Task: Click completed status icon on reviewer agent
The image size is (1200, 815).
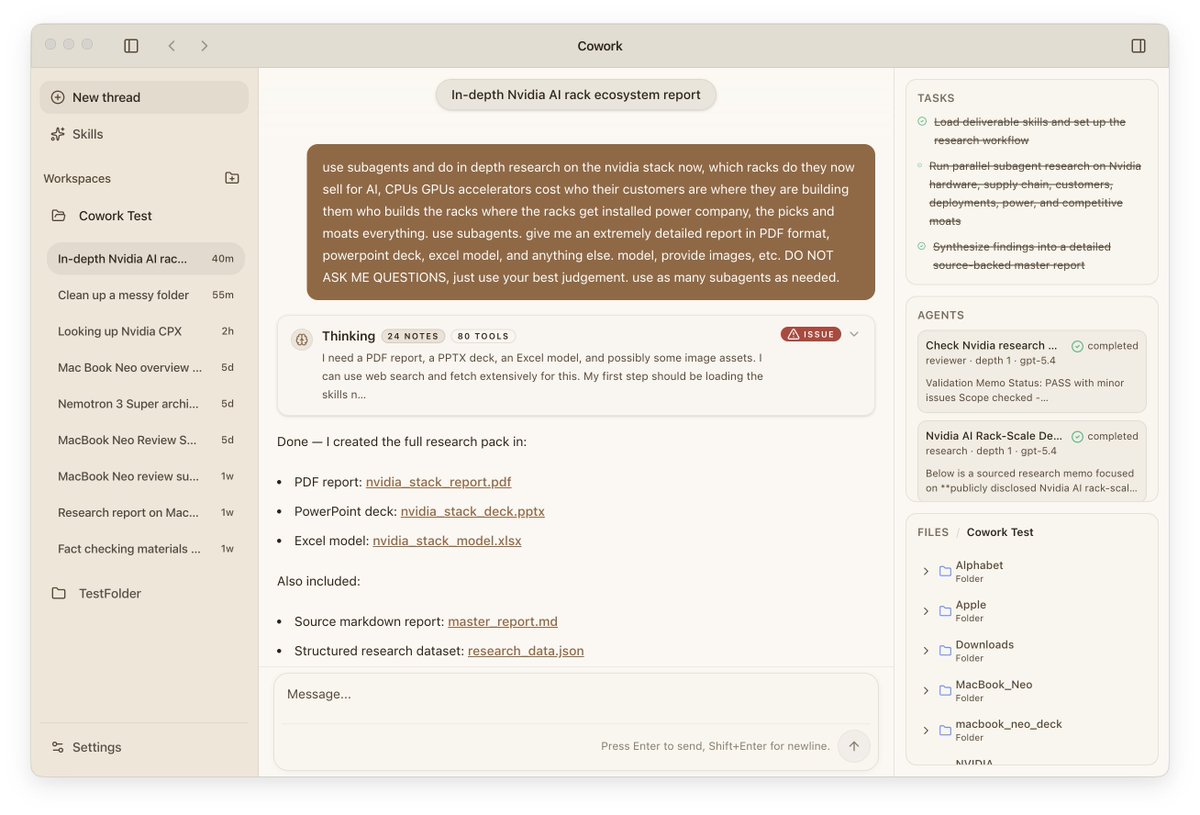Action: (1077, 346)
